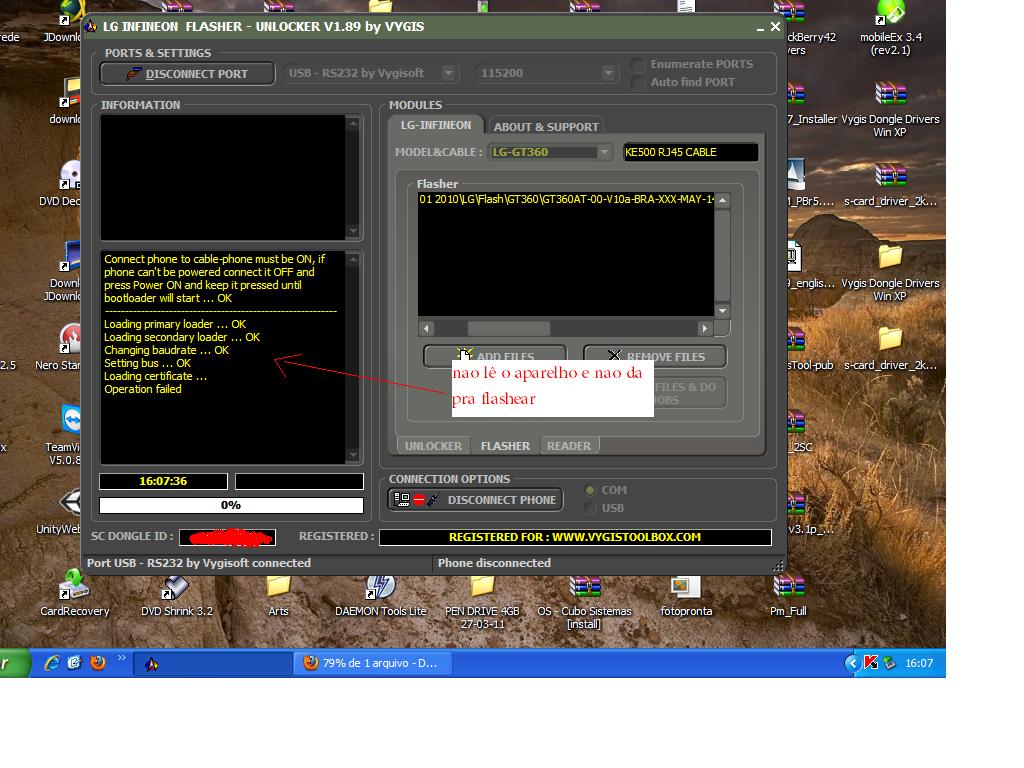
Task: Open the READER tab
Action: pos(569,446)
